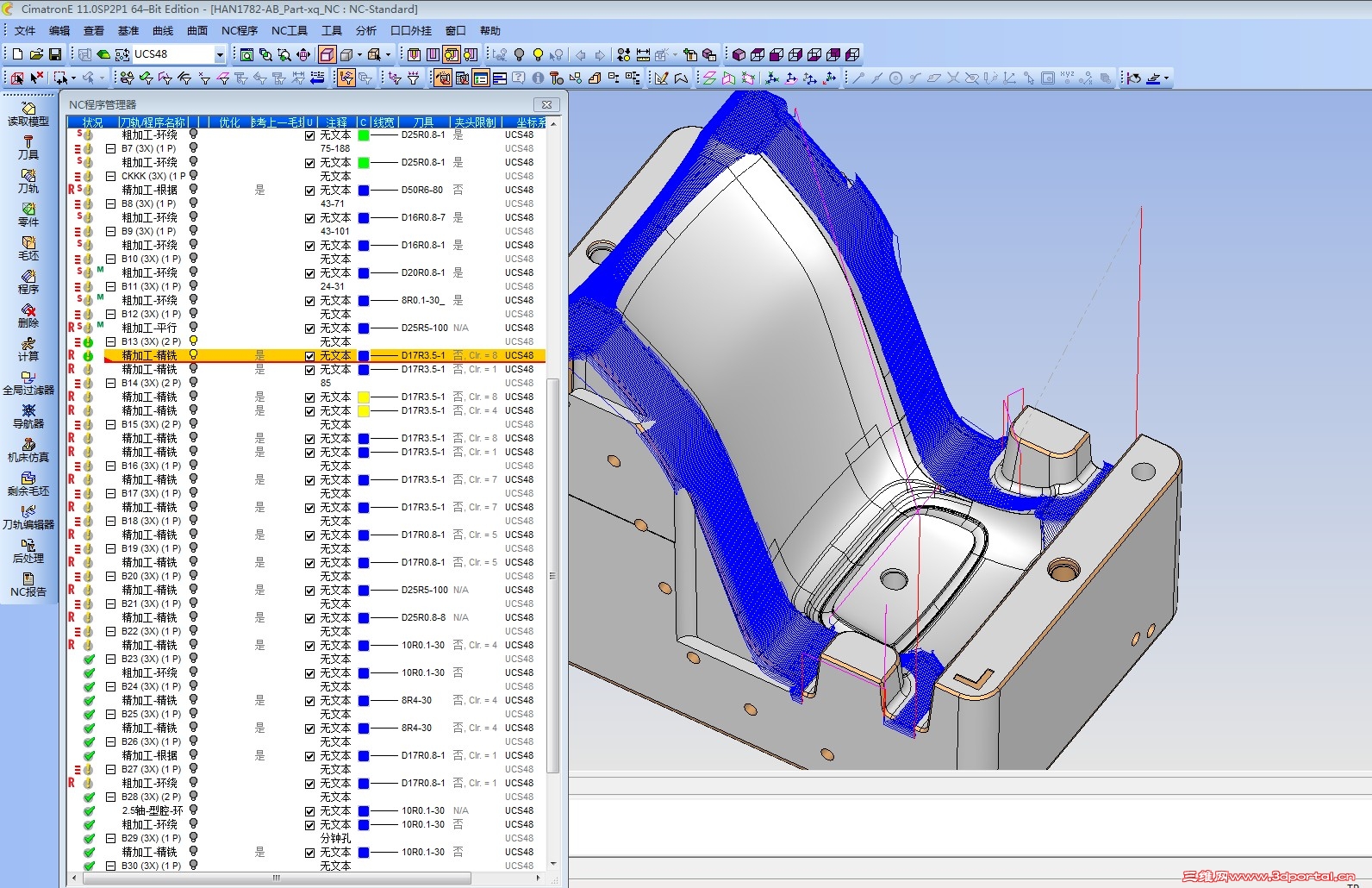Click blue color swatch on D50R6-80 row

tap(364, 191)
